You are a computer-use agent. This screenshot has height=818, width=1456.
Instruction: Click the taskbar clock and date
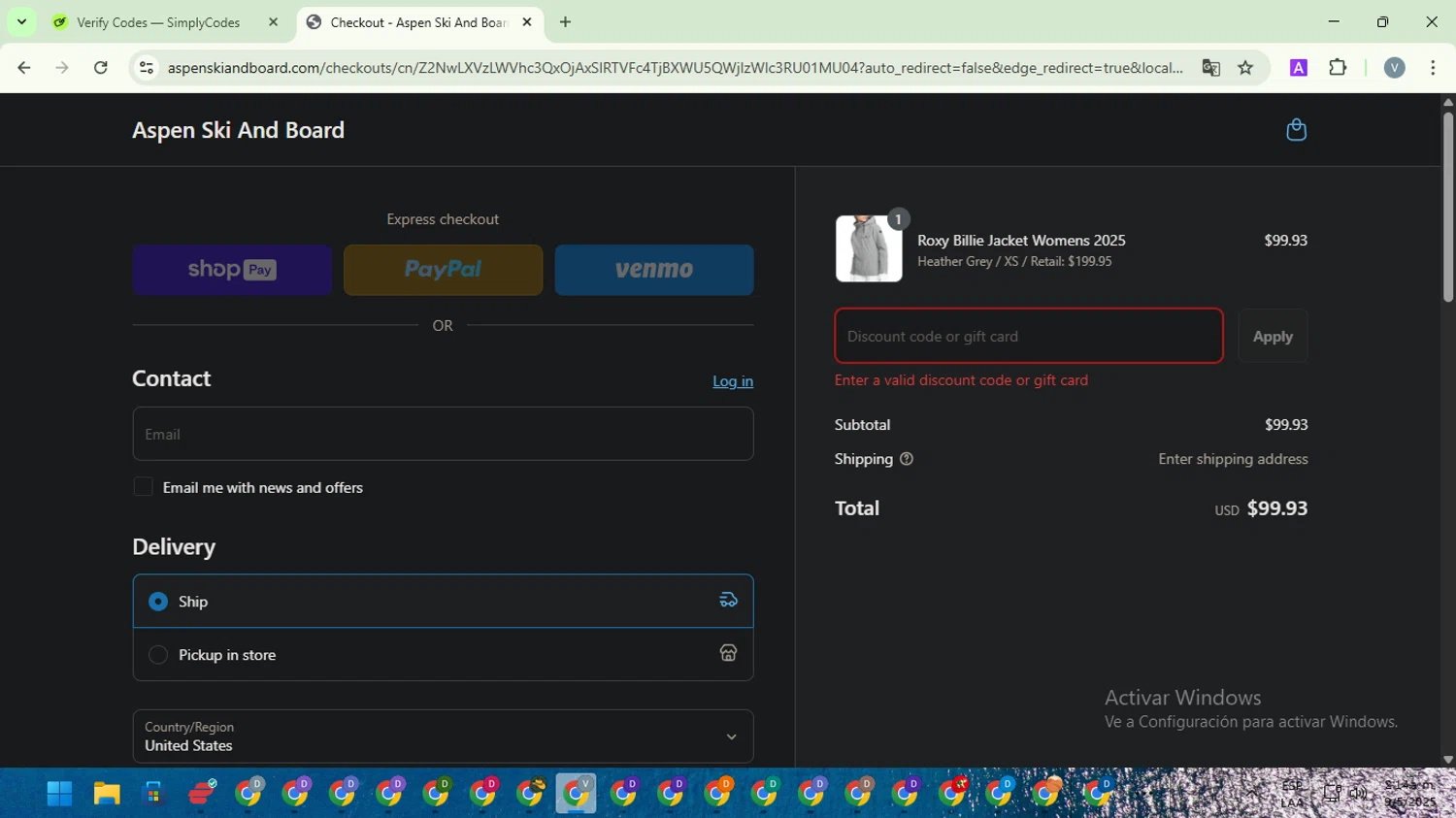(x=1409, y=794)
